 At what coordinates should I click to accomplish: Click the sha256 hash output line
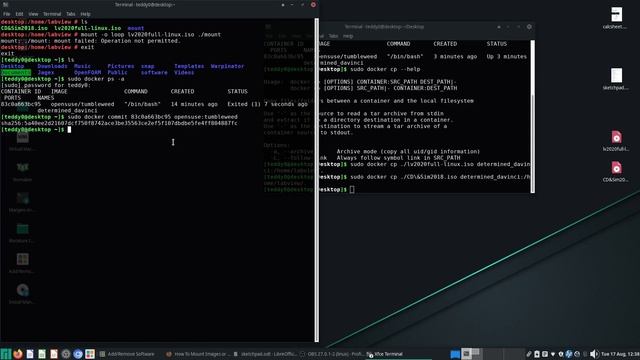[119, 123]
